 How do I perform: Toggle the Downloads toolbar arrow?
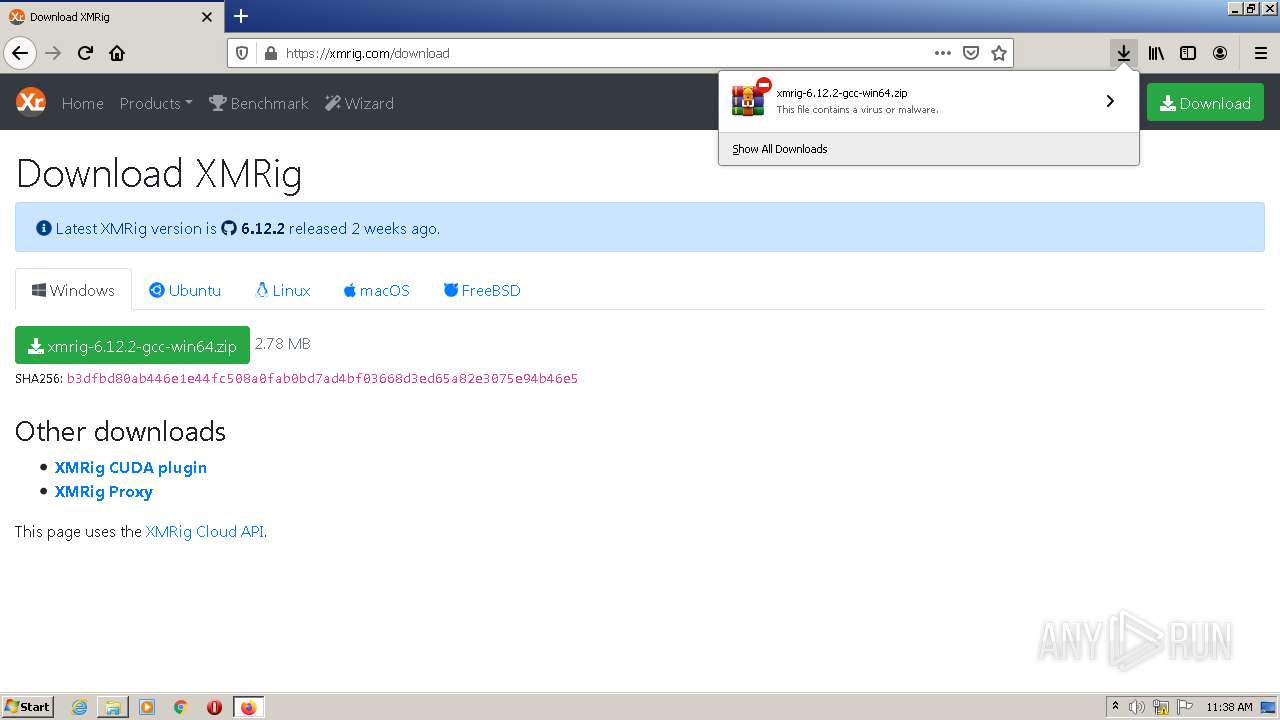pos(1124,53)
